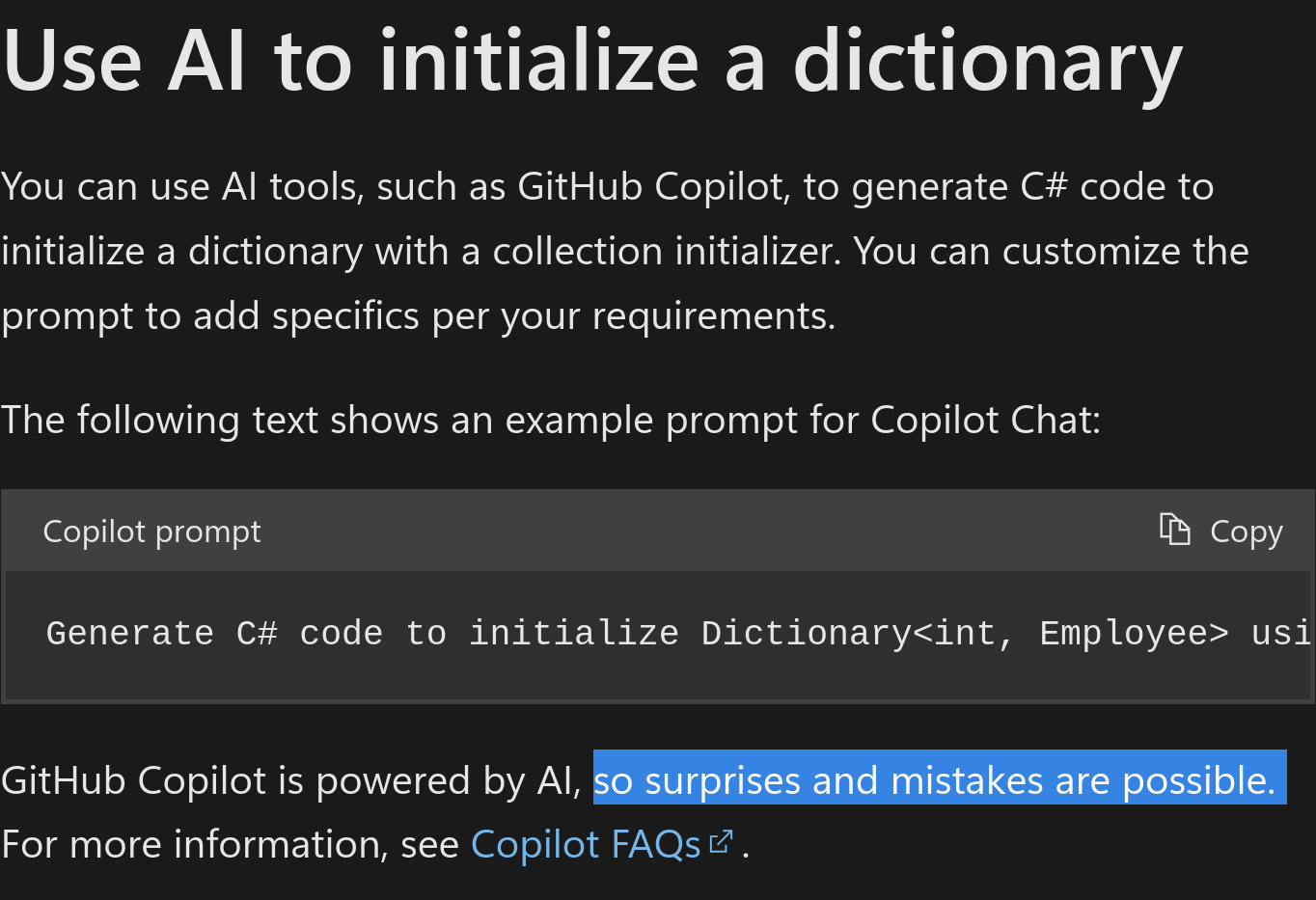Click the word 'Employee>' in the prompt code
Screen dimensions: 1316x900
point(1134,633)
